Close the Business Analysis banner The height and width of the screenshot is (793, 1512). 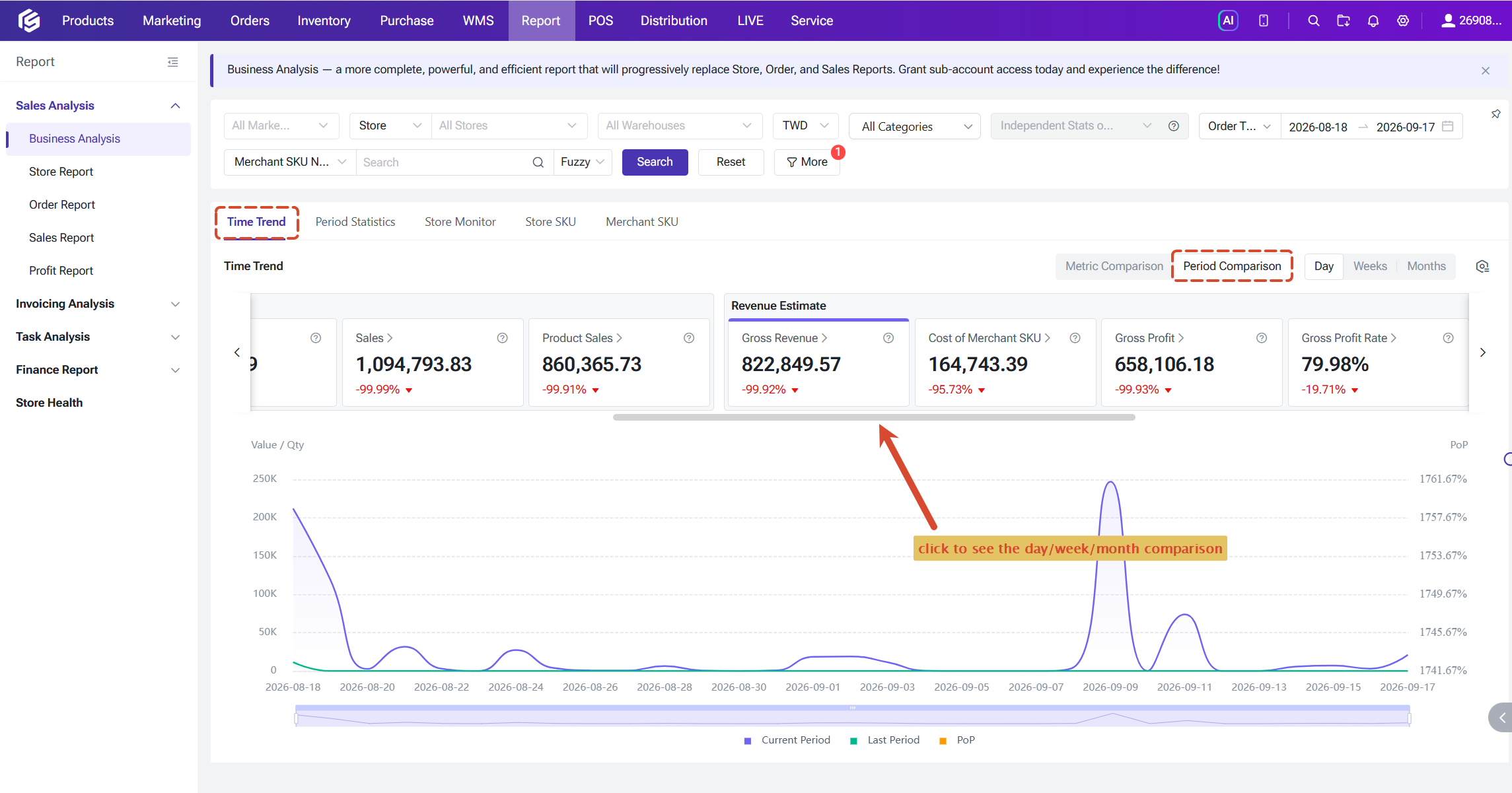click(1485, 71)
